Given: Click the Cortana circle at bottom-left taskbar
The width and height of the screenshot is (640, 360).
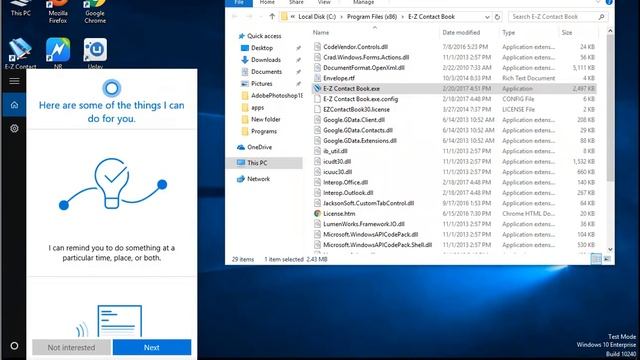Looking at the screenshot, I should (x=14, y=346).
